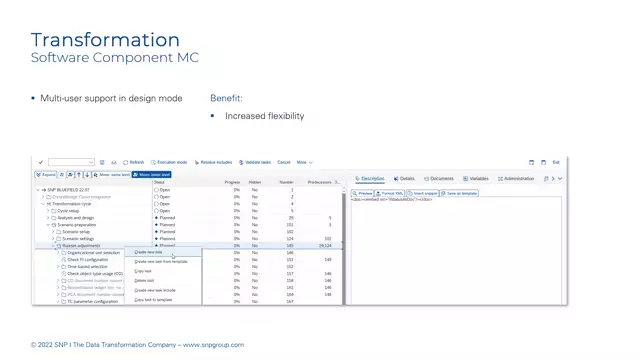Select Organizational unit selection in the tree
This screenshot has width=640, height=360.
tap(93, 253)
